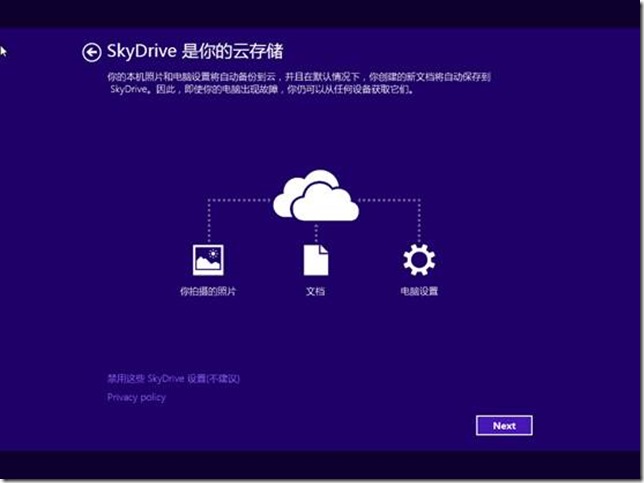This screenshot has width=644, height=483.
Task: Select the photos picture icon
Action: (208, 260)
